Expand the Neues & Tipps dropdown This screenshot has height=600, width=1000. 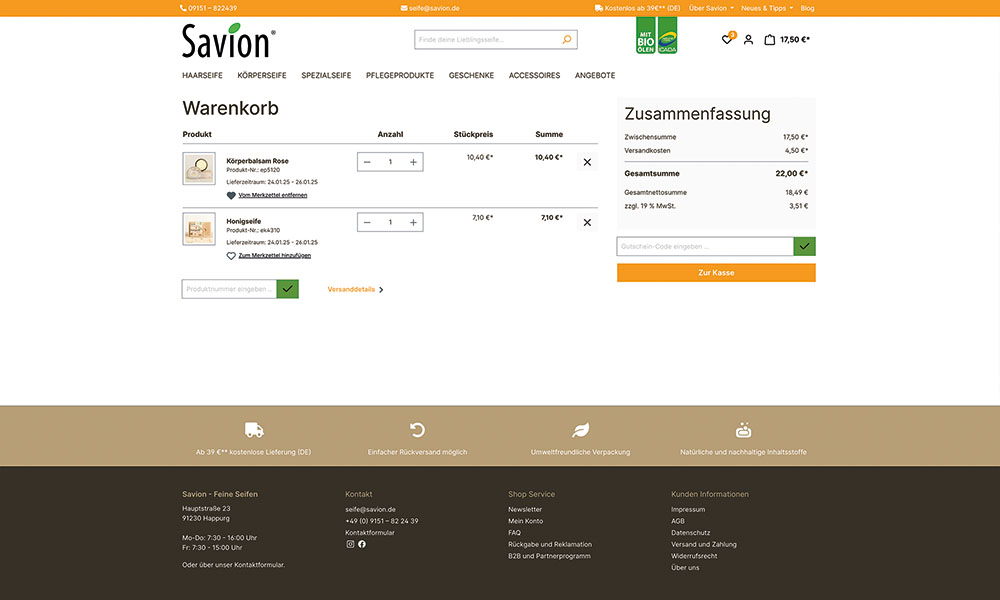click(x=767, y=8)
